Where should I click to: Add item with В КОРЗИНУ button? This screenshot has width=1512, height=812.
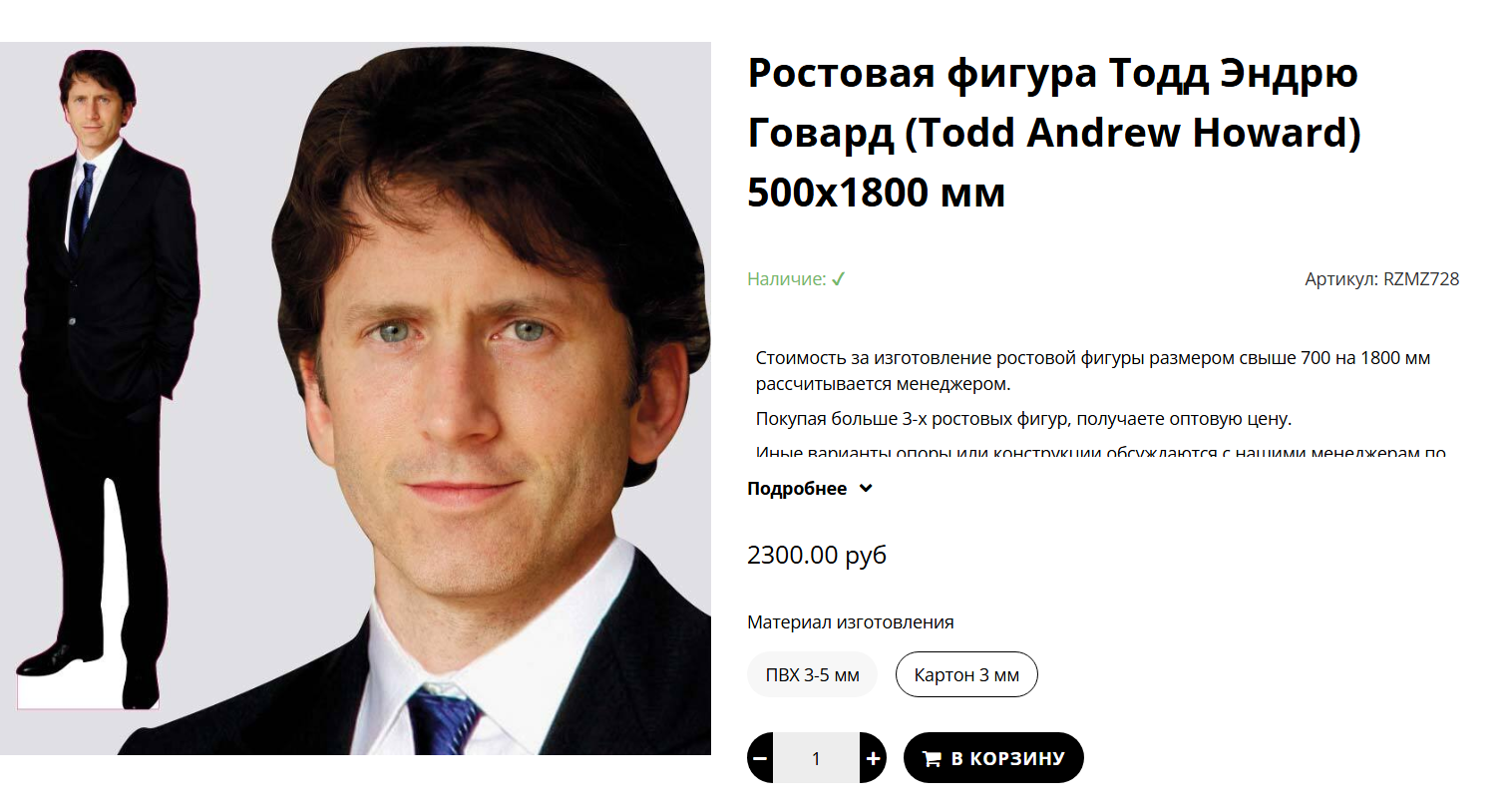pyautogui.click(x=993, y=758)
